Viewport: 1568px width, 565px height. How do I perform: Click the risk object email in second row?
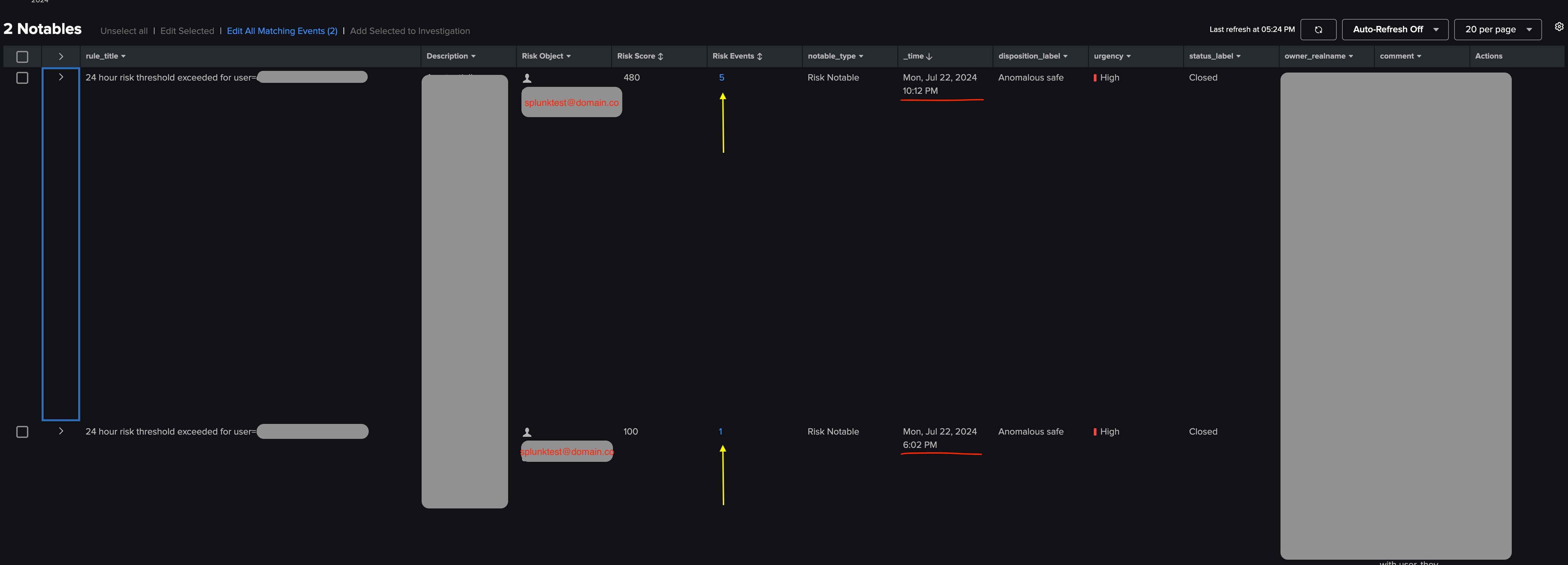567,451
